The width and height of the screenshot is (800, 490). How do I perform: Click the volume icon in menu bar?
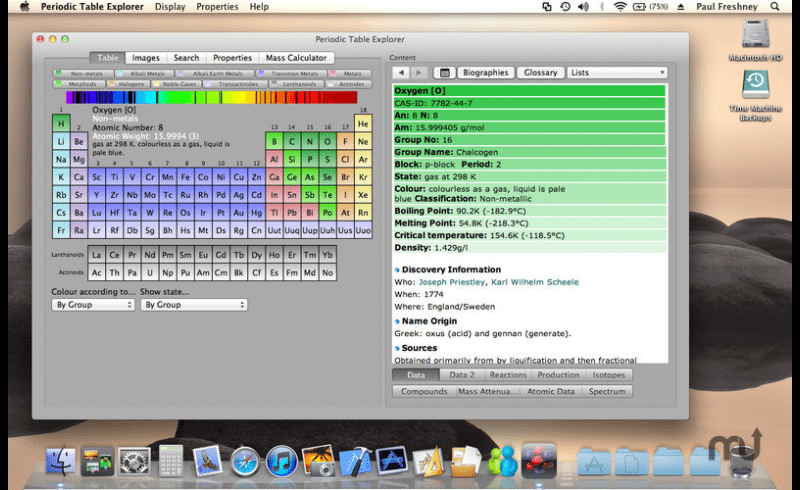tap(583, 7)
